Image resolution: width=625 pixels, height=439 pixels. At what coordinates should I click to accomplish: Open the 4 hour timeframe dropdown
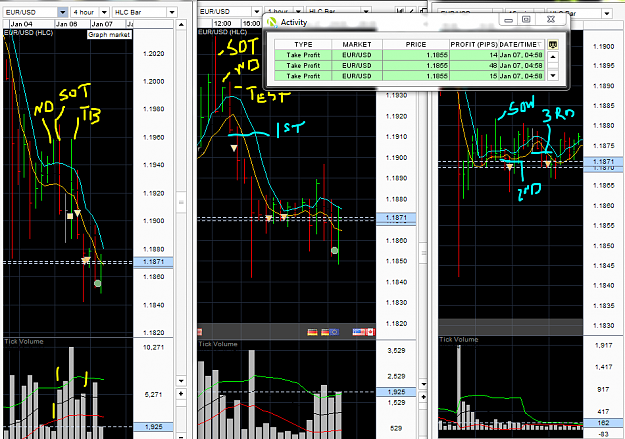coord(104,12)
